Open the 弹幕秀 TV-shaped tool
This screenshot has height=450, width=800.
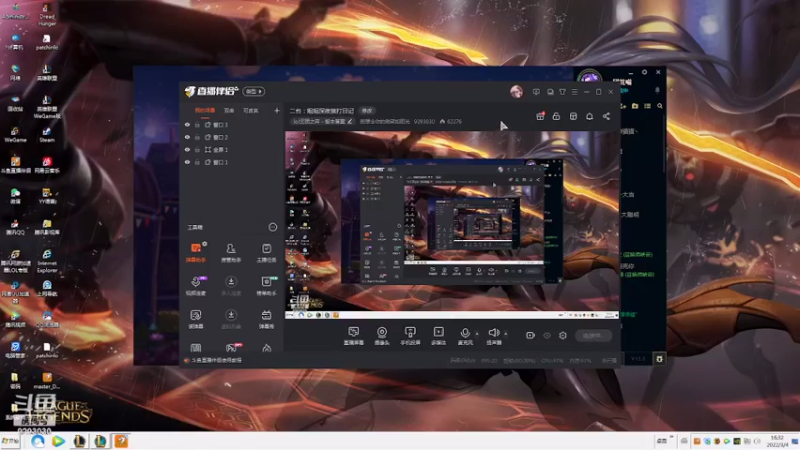266,319
